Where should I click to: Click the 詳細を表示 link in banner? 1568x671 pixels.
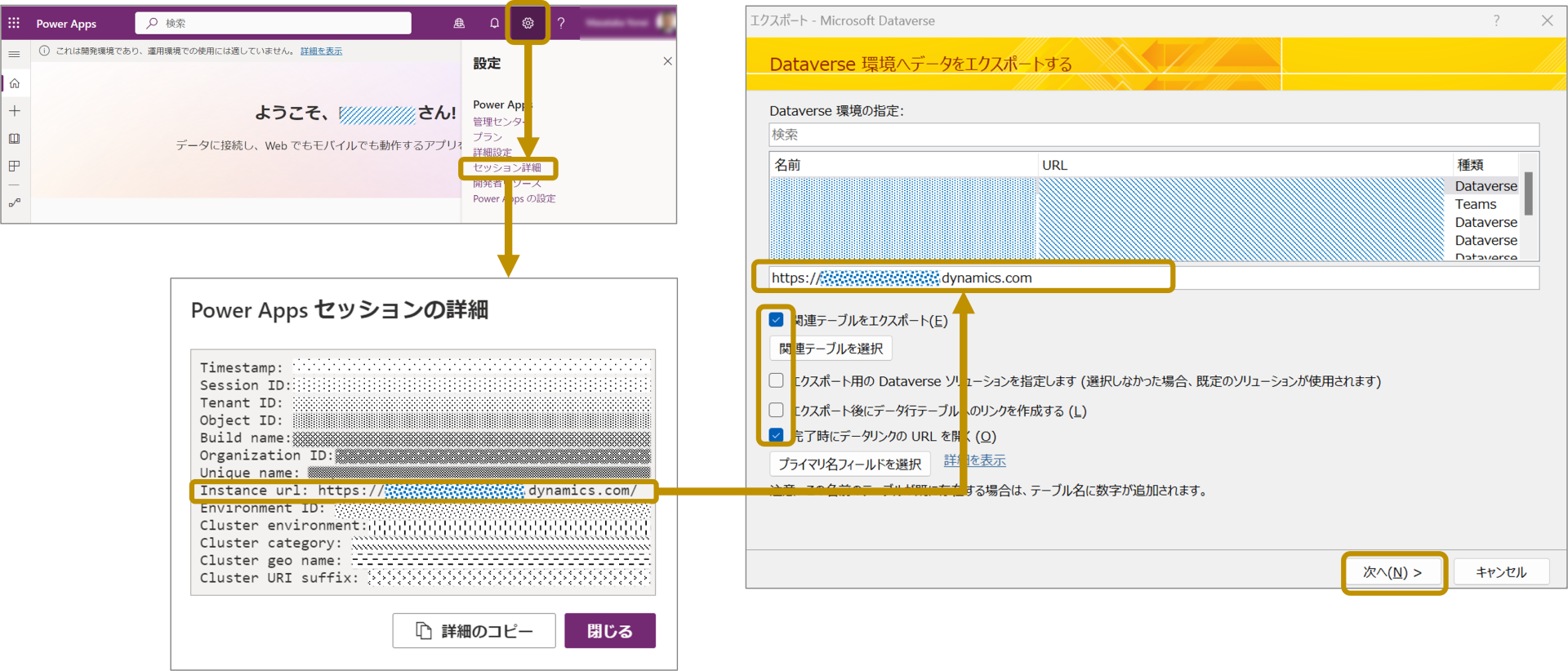321,51
